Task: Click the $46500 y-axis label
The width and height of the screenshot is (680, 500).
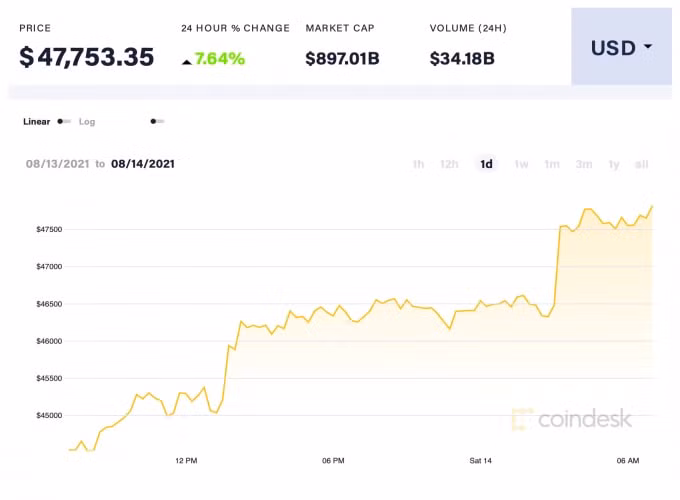Action: [x=49, y=304]
